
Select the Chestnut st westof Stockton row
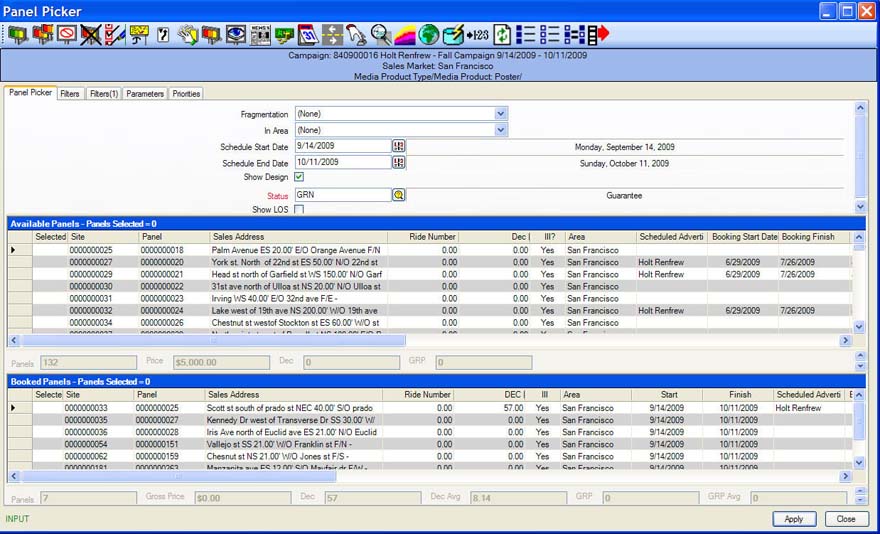(x=430, y=323)
